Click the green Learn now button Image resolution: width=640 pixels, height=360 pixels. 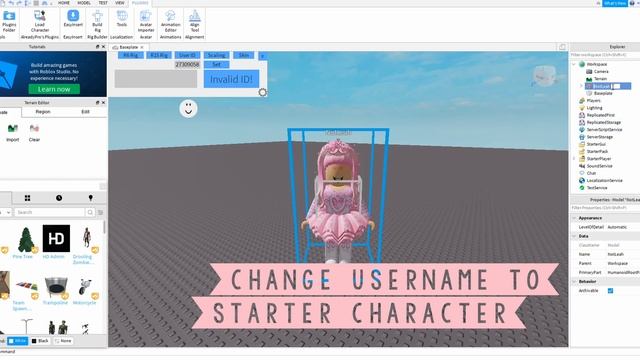click(54, 89)
